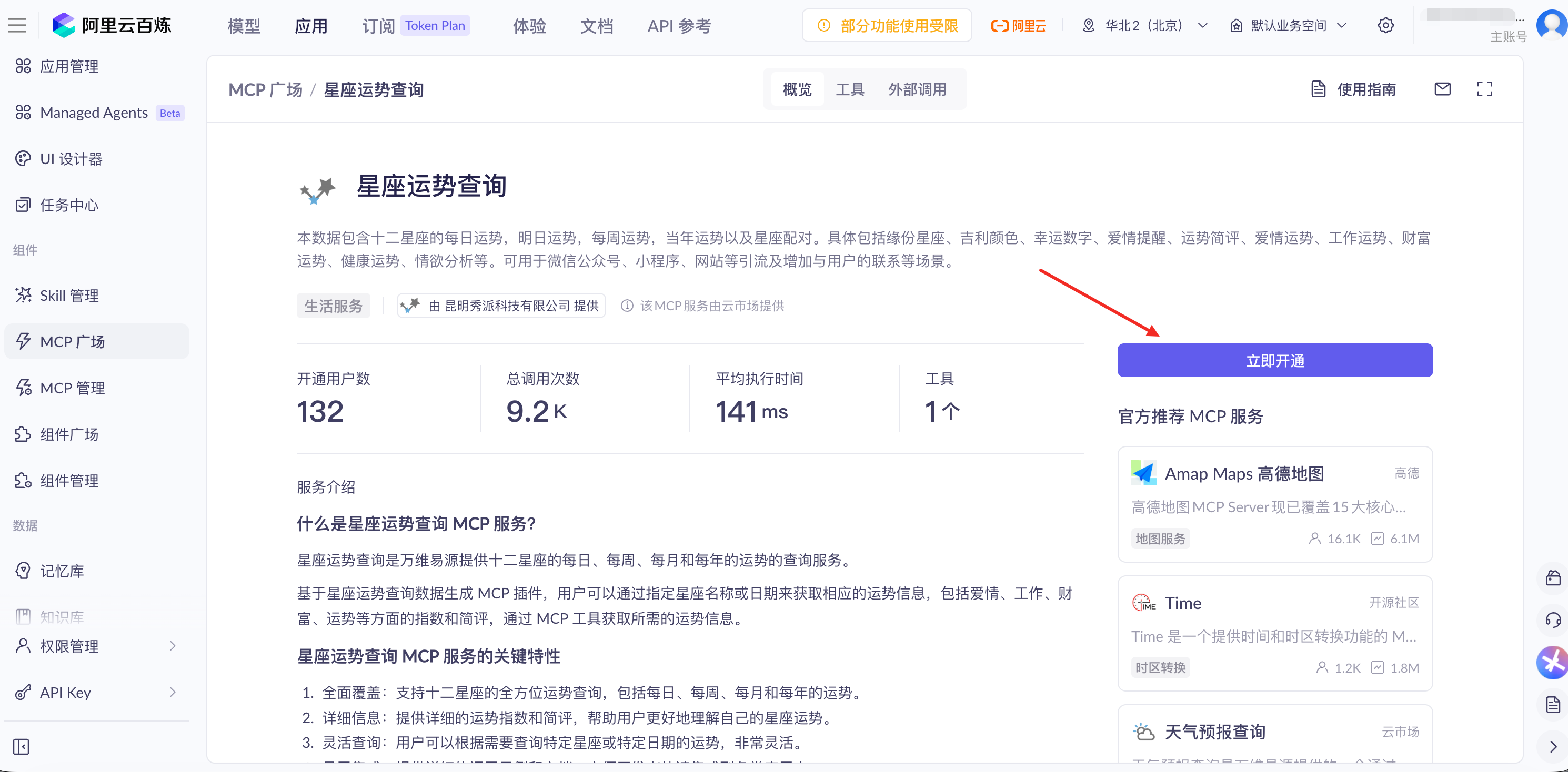Open the 华北2（北京）region dropdown

1144,26
